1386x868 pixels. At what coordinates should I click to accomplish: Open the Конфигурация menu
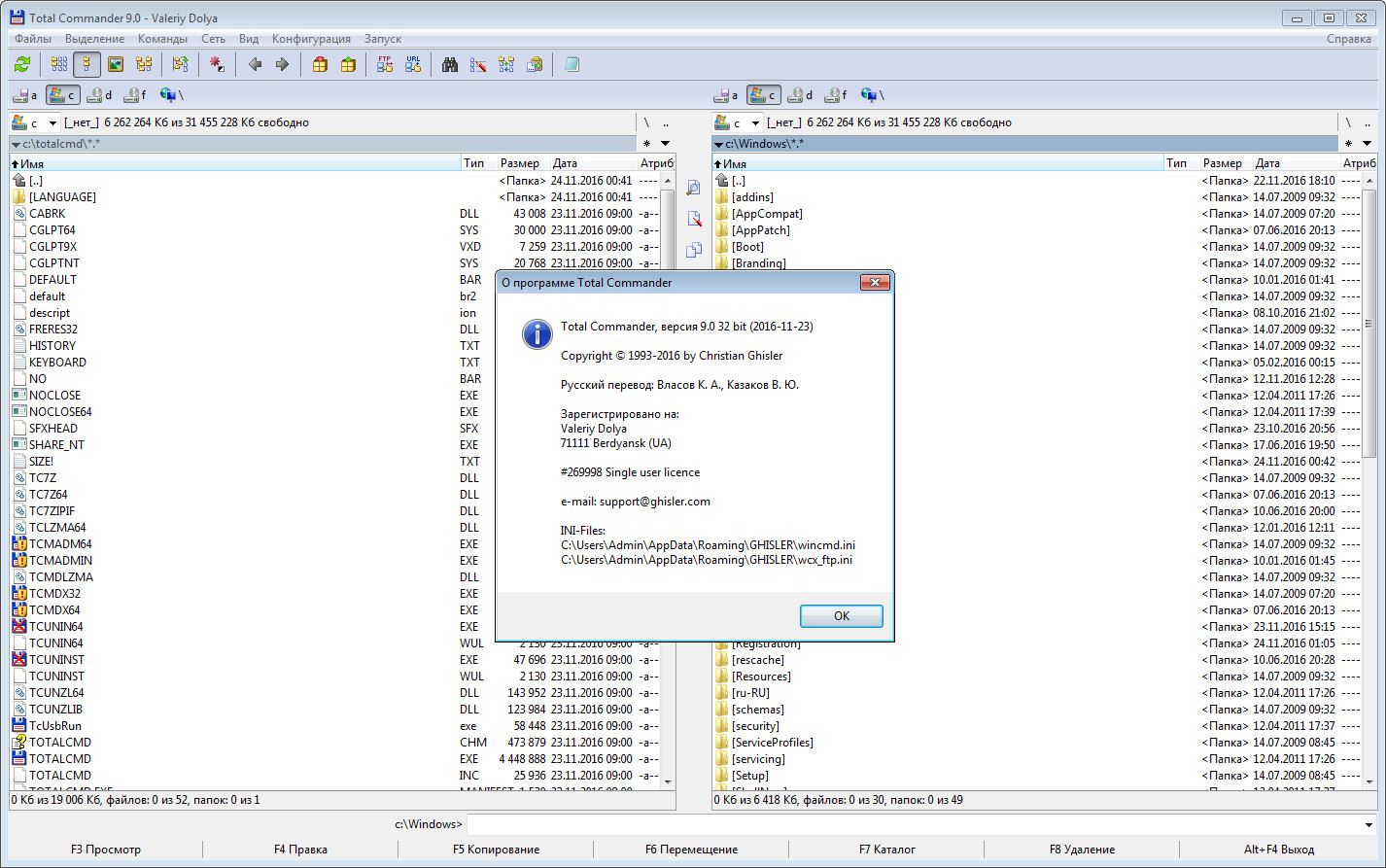311,39
